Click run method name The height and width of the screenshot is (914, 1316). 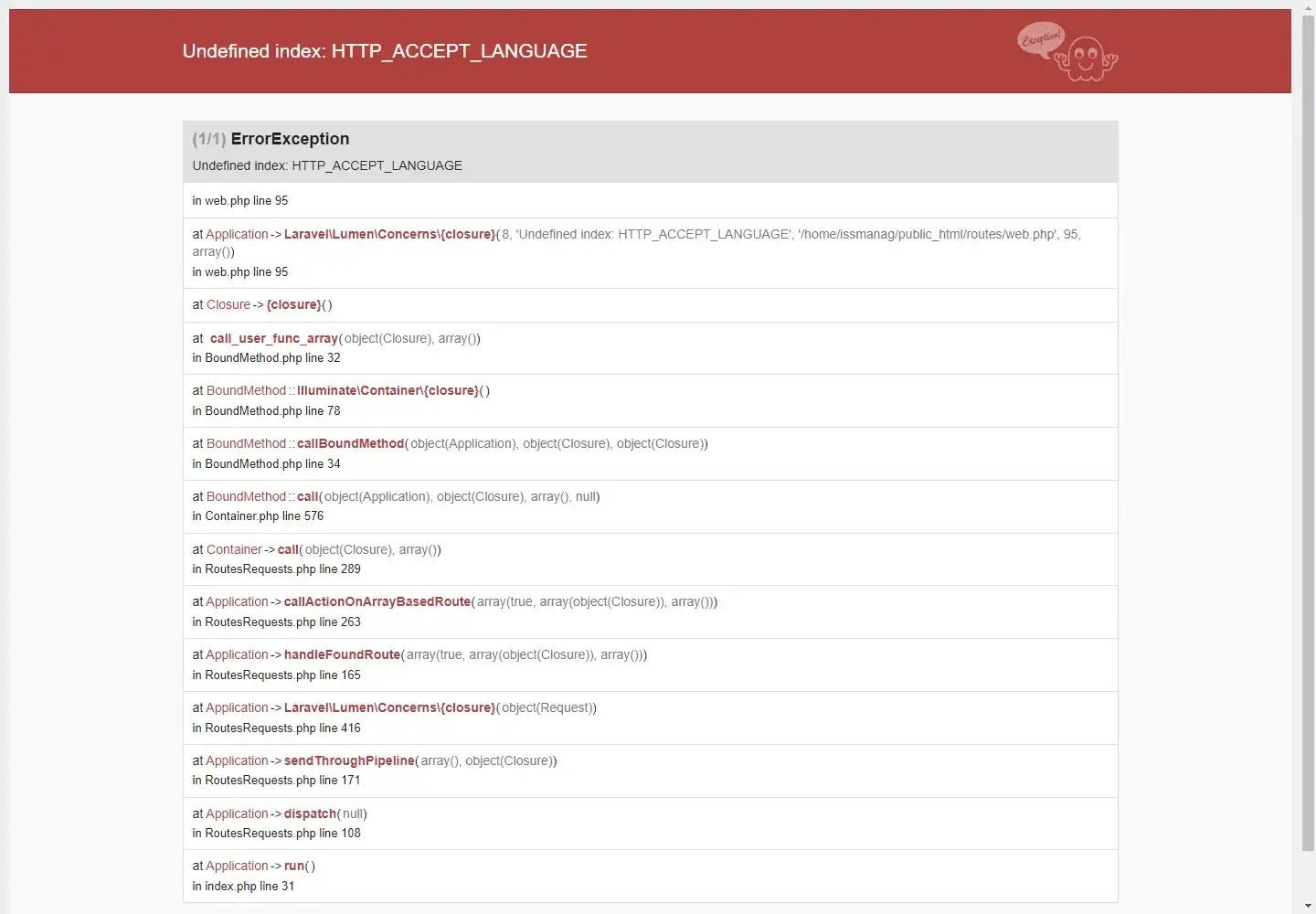point(294,866)
